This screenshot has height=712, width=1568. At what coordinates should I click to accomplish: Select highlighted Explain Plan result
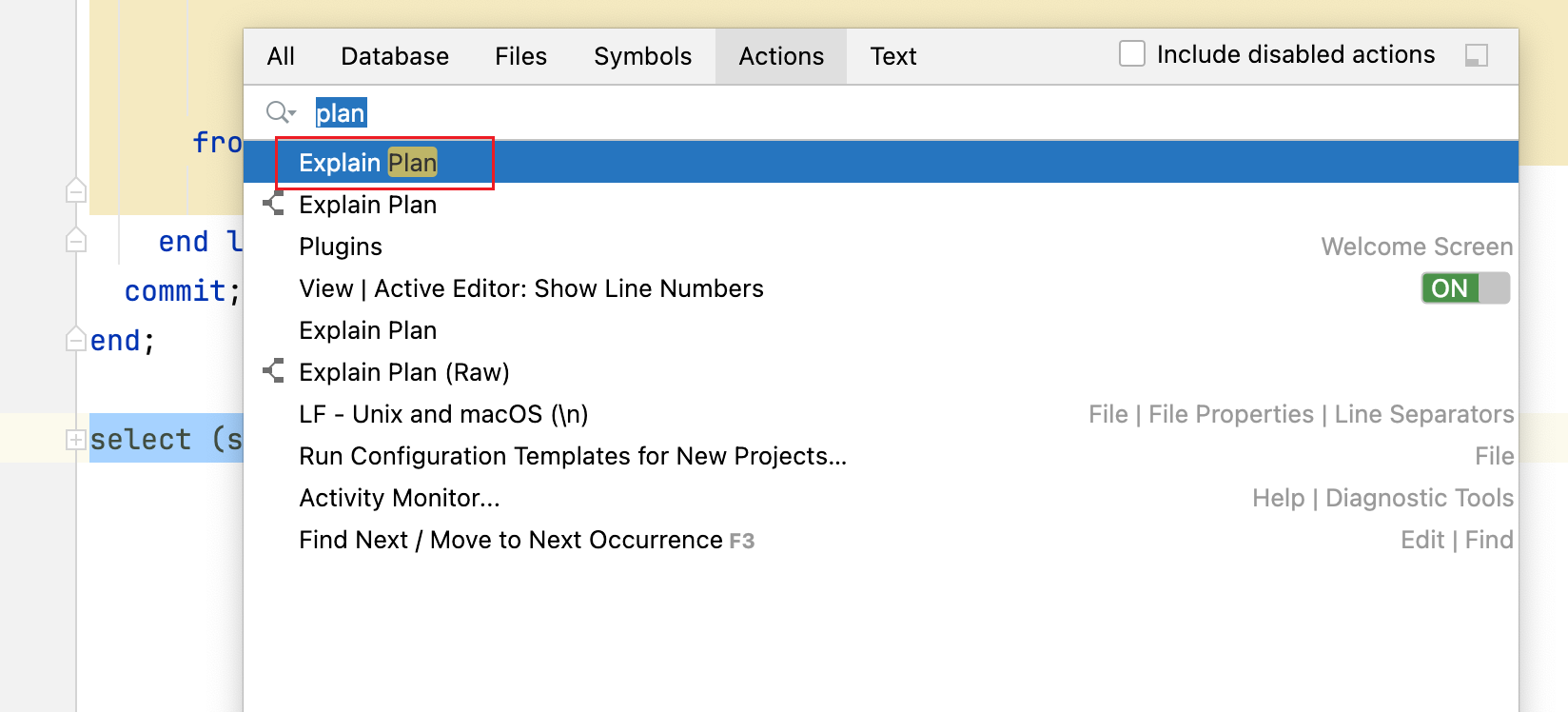coord(367,163)
